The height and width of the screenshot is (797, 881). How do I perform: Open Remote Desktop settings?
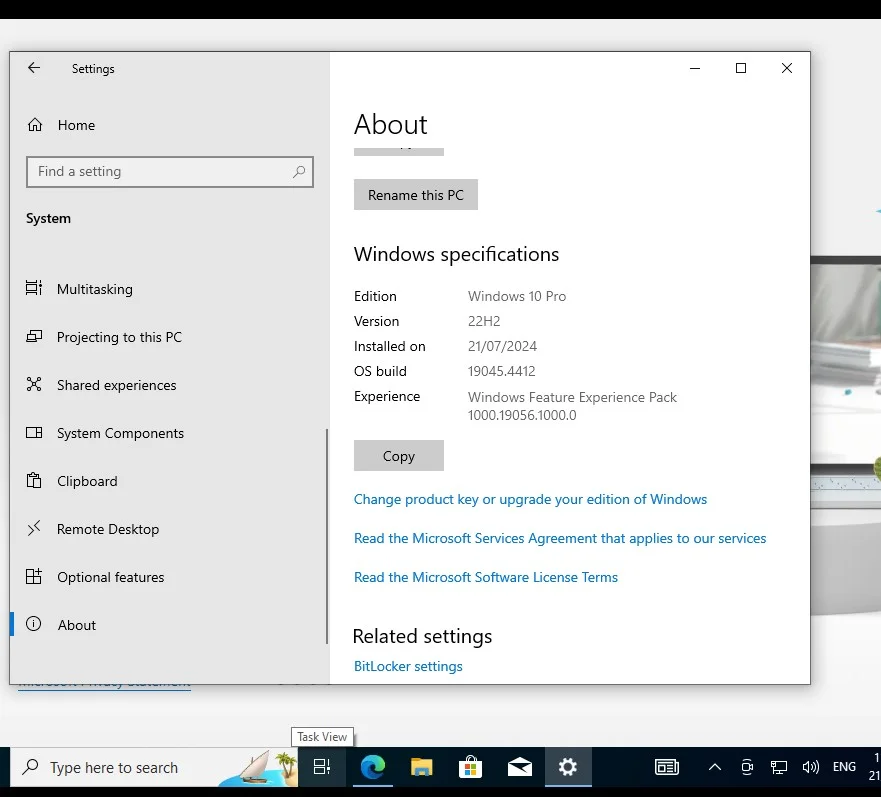pyautogui.click(x=169, y=529)
